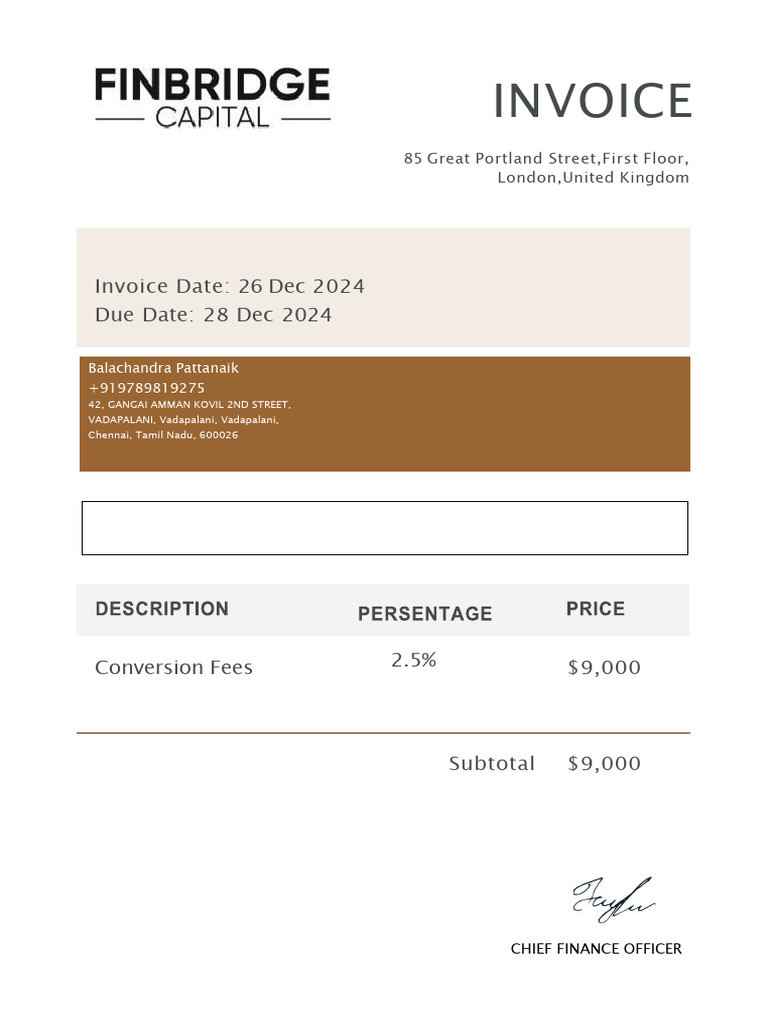Click the phone number +919789819275
The image size is (768, 1024).
click(146, 387)
